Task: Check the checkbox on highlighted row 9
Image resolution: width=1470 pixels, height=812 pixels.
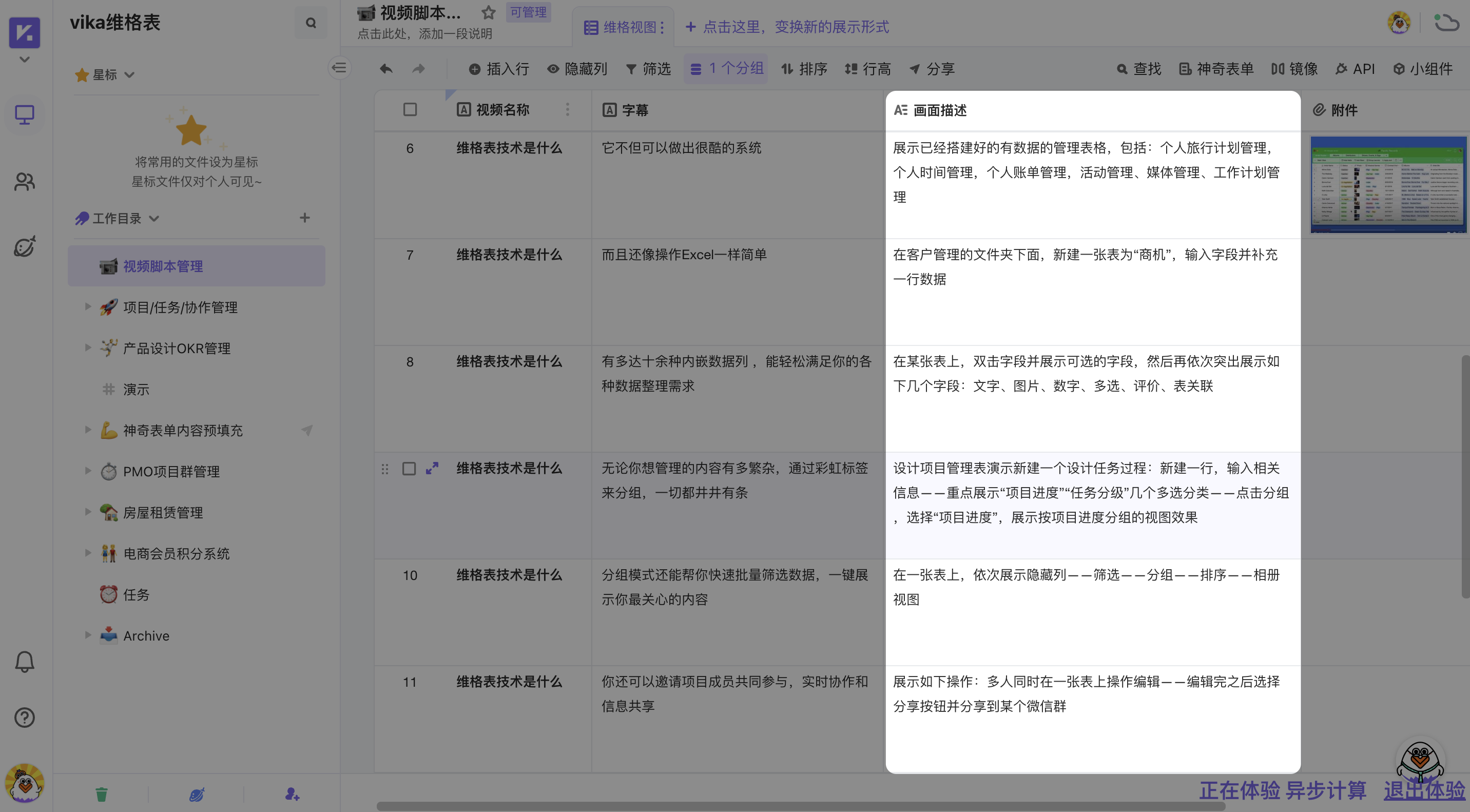Action: pos(409,469)
